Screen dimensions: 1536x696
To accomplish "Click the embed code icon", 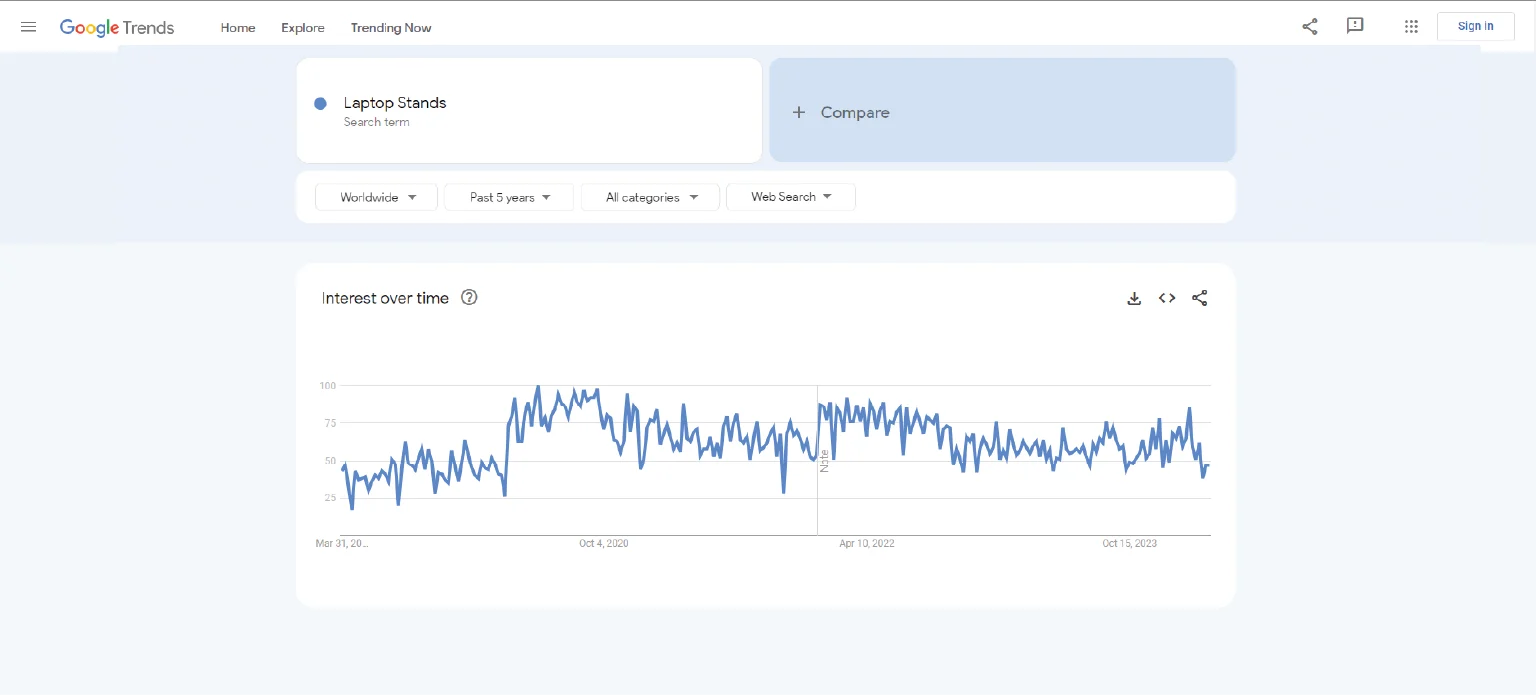I will coord(1167,298).
